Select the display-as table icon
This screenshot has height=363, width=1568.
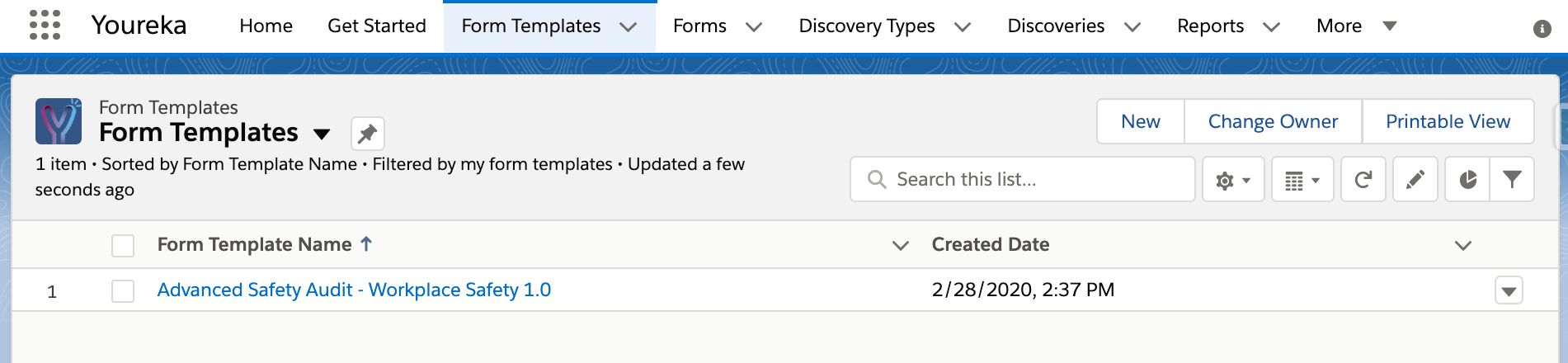tap(1302, 180)
